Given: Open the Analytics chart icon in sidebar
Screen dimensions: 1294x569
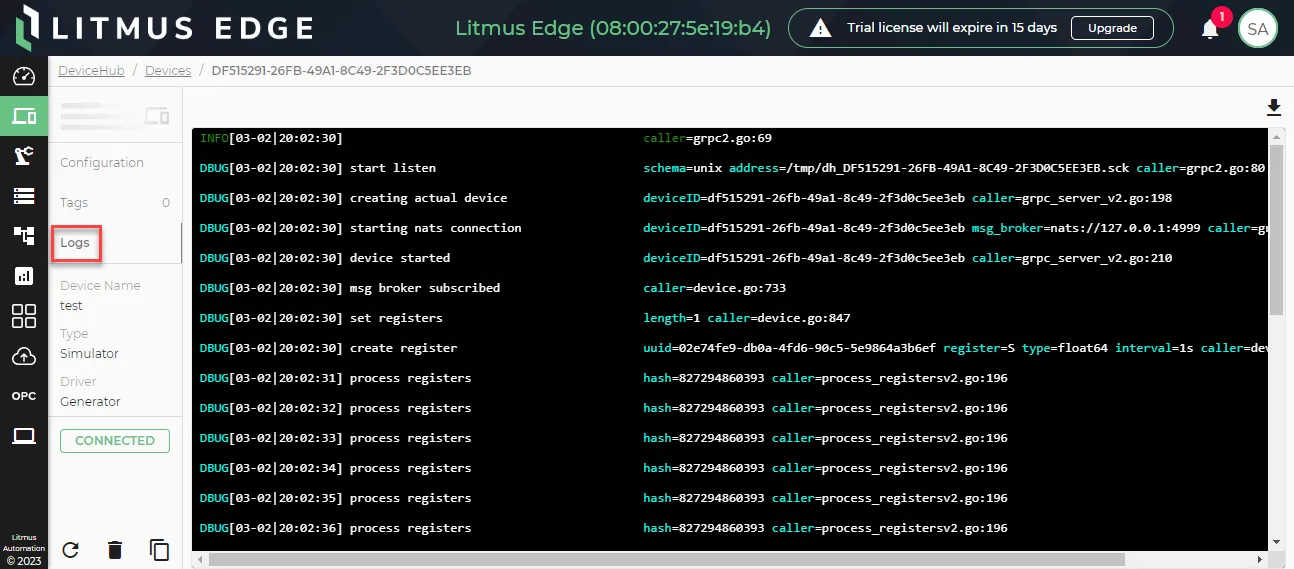Looking at the screenshot, I should click(x=24, y=276).
